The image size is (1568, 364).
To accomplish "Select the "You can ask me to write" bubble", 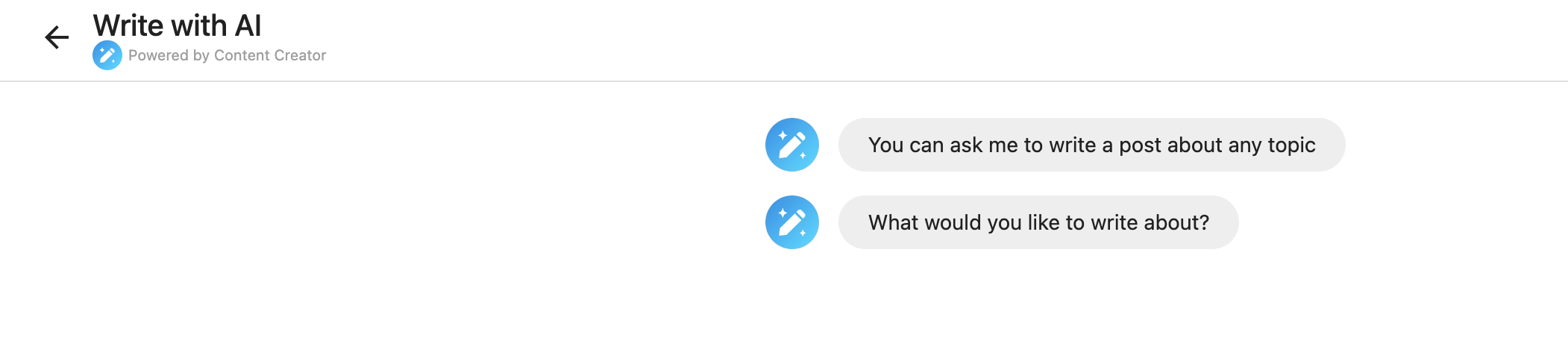I will click(x=1091, y=145).
